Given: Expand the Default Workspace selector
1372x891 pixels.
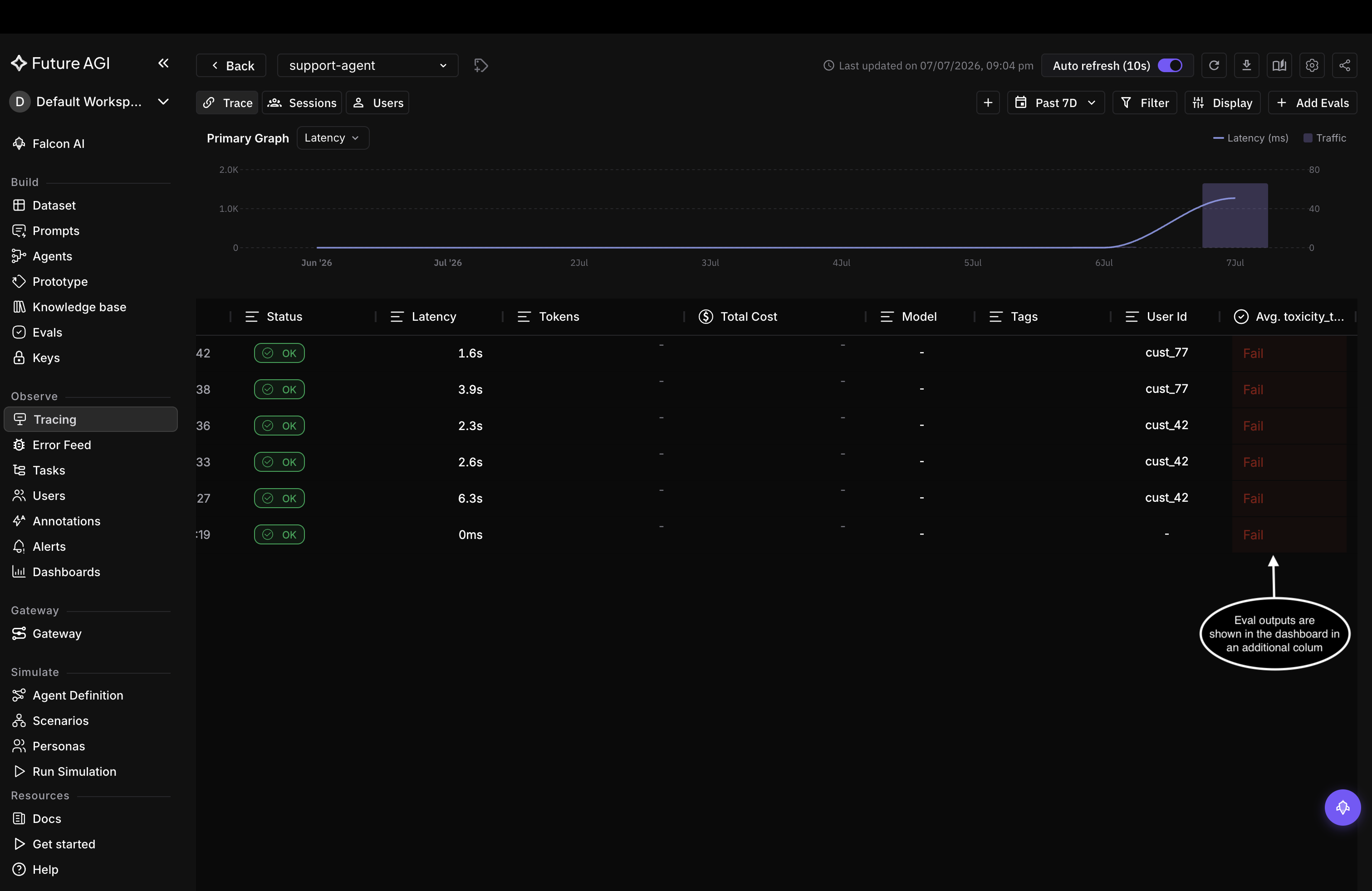Looking at the screenshot, I should click(90, 102).
